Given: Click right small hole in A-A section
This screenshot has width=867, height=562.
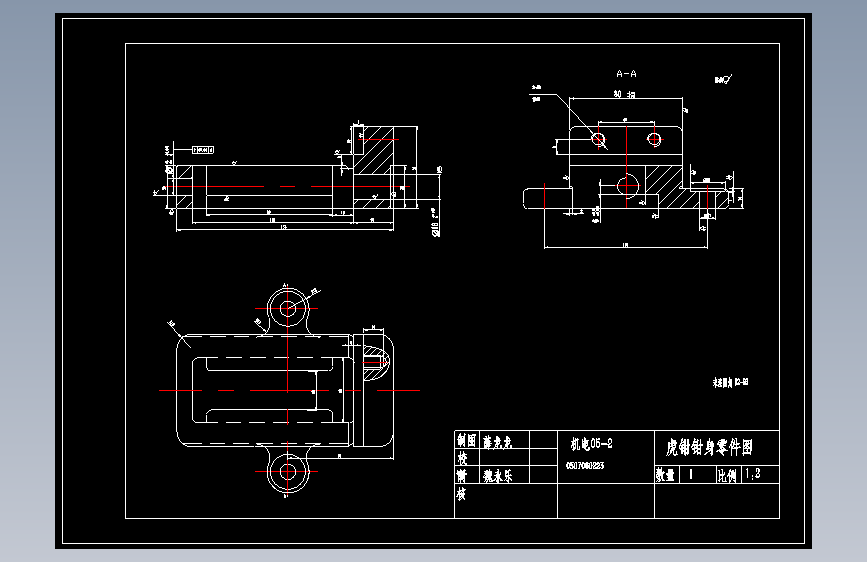Looking at the screenshot, I should 654,138.
